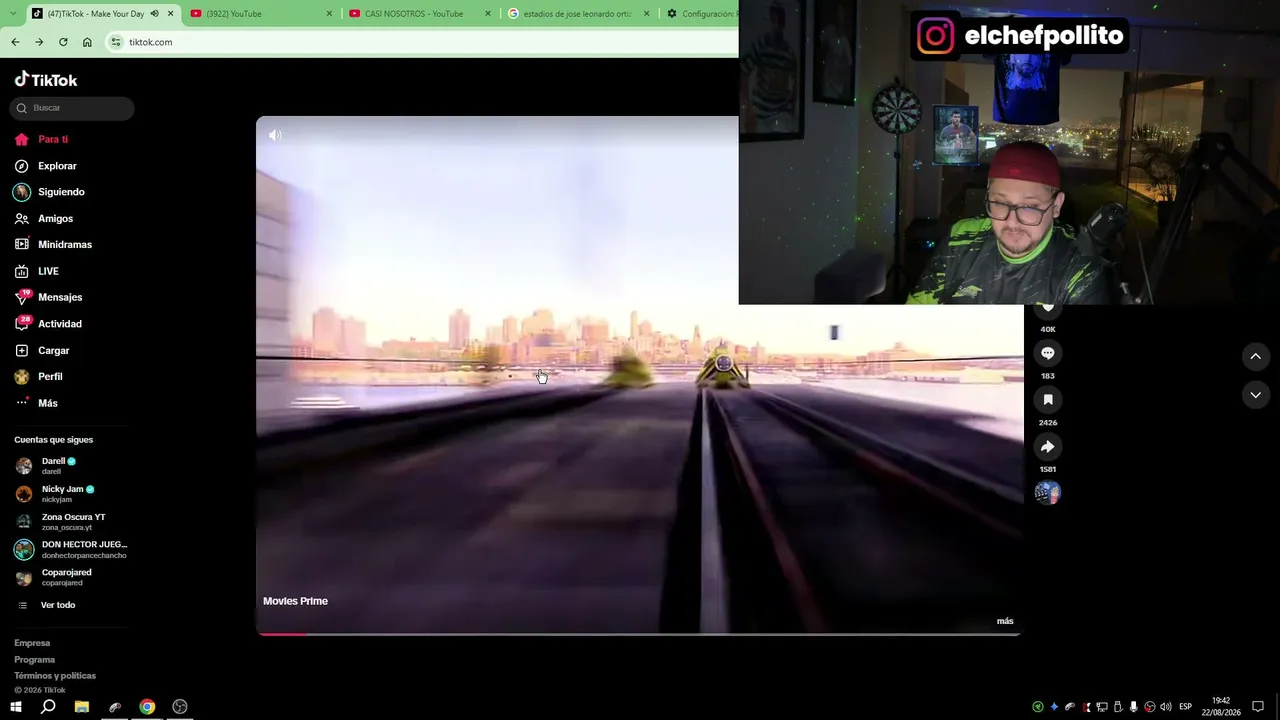View site information icon in address bar
The width and height of the screenshot is (1280, 720).
[116, 42]
